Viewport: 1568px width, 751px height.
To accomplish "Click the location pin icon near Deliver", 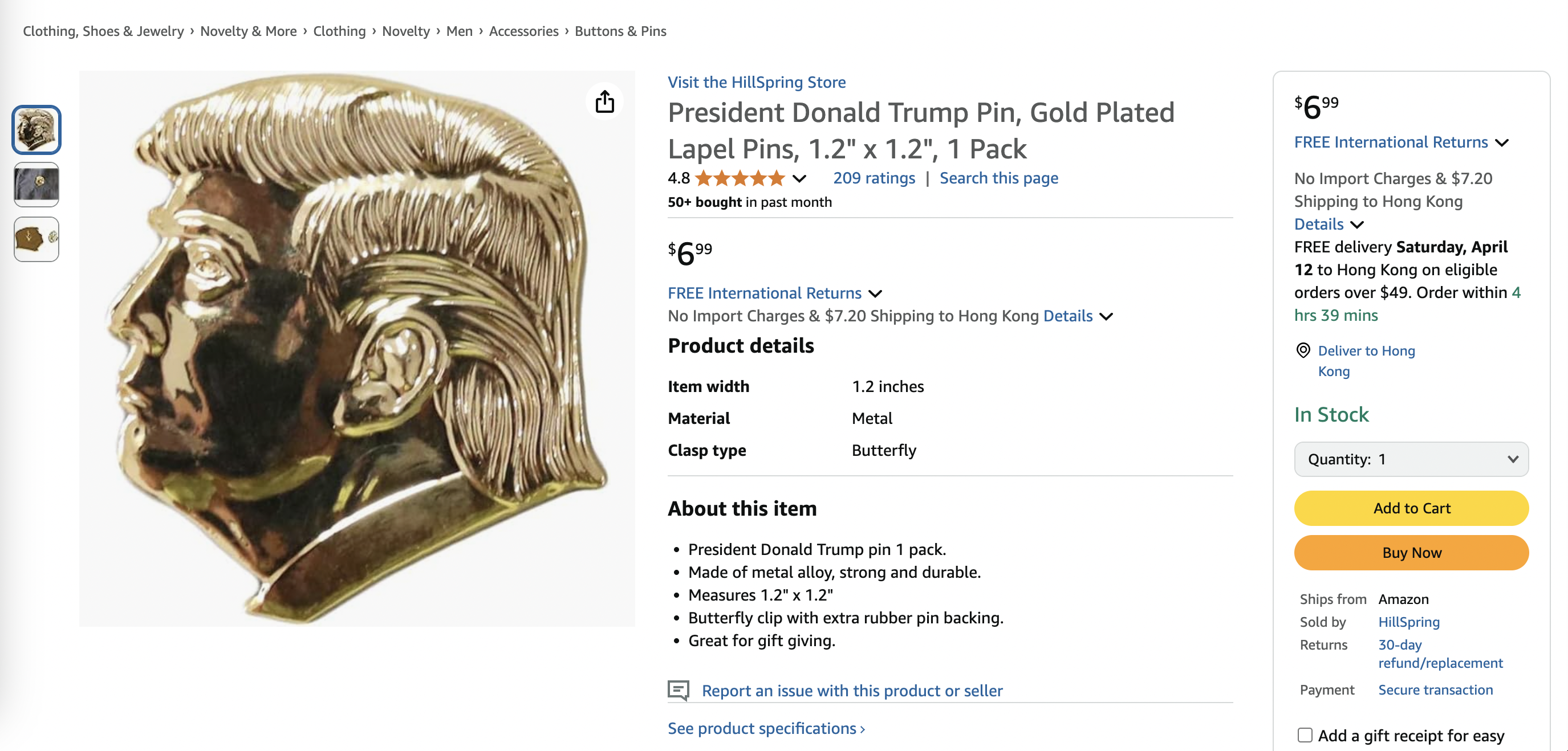I will pyautogui.click(x=1303, y=350).
